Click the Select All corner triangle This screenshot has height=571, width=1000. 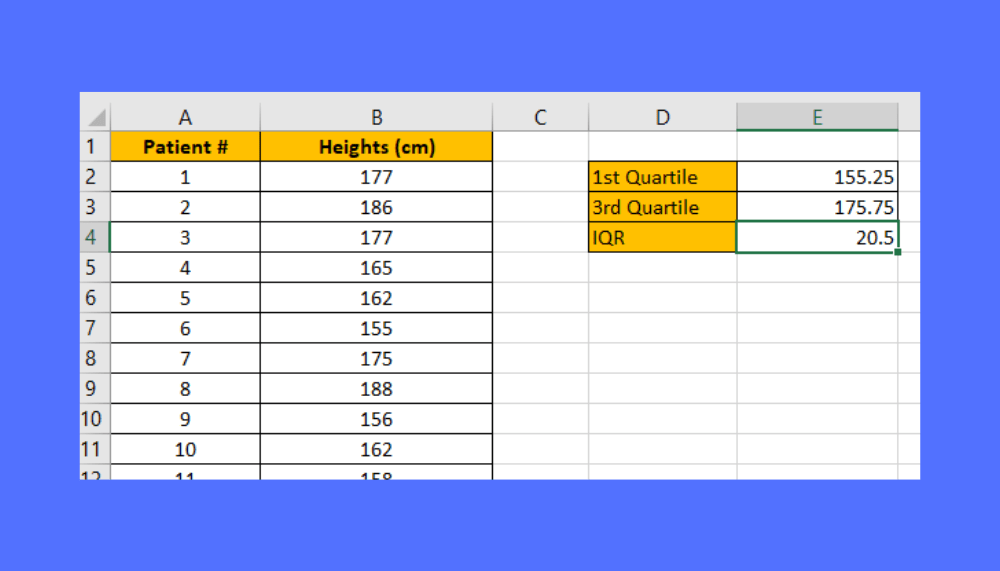(x=96, y=117)
